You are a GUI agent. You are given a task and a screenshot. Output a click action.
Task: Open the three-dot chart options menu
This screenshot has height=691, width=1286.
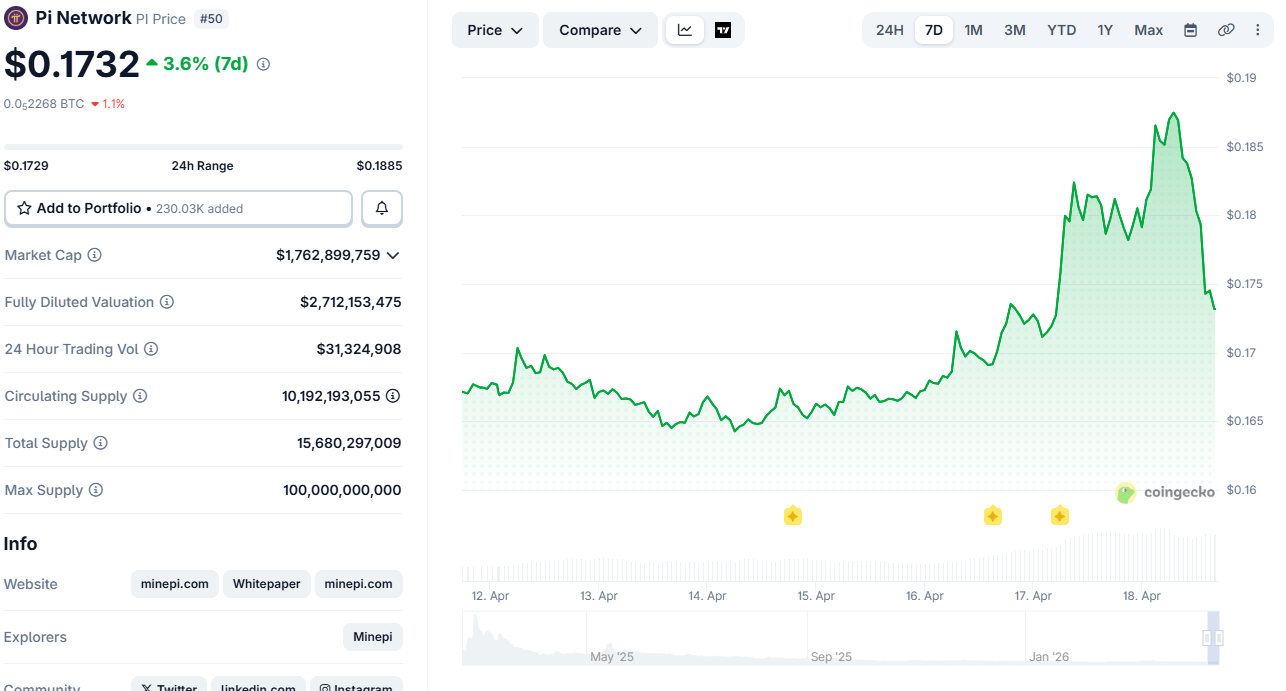tap(1257, 30)
